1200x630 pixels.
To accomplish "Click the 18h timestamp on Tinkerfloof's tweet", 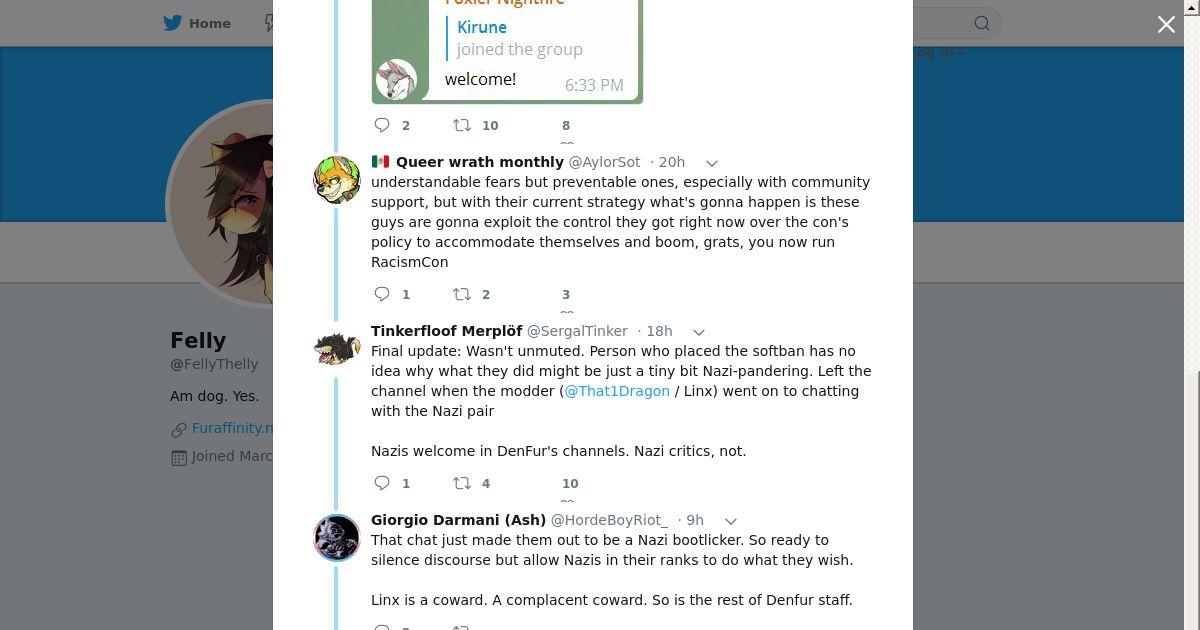I will [x=659, y=331].
